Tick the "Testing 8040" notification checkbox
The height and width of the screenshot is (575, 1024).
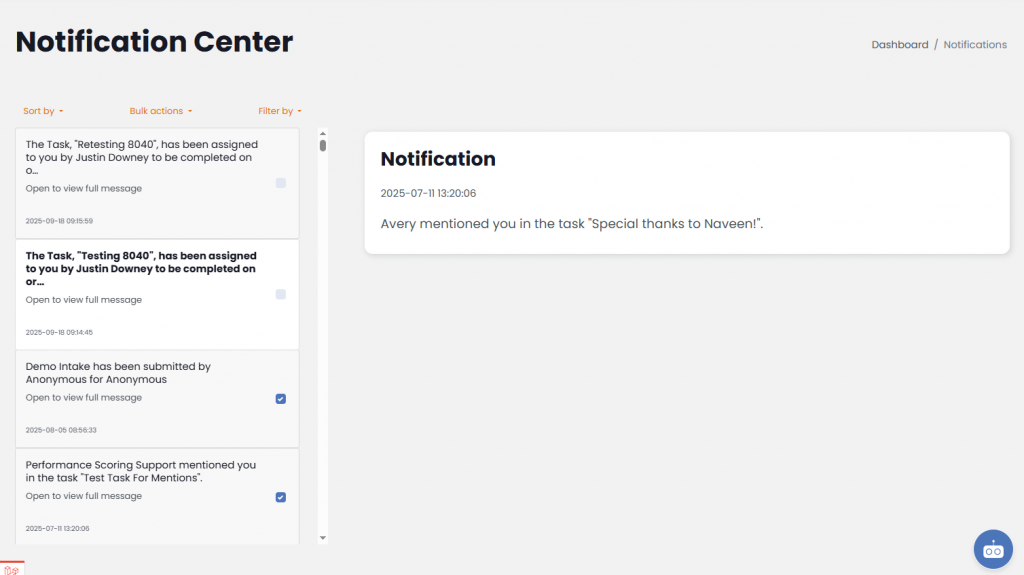pos(281,294)
